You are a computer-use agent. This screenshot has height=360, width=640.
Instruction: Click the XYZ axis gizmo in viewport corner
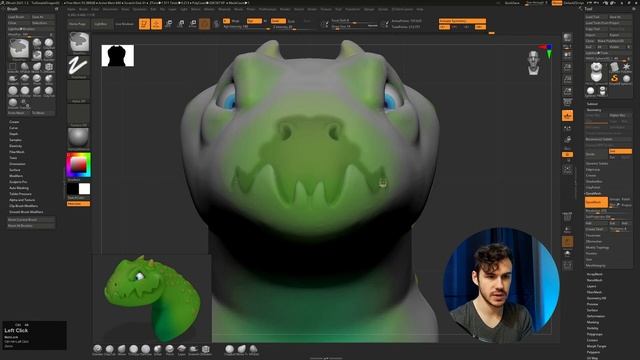point(546,51)
